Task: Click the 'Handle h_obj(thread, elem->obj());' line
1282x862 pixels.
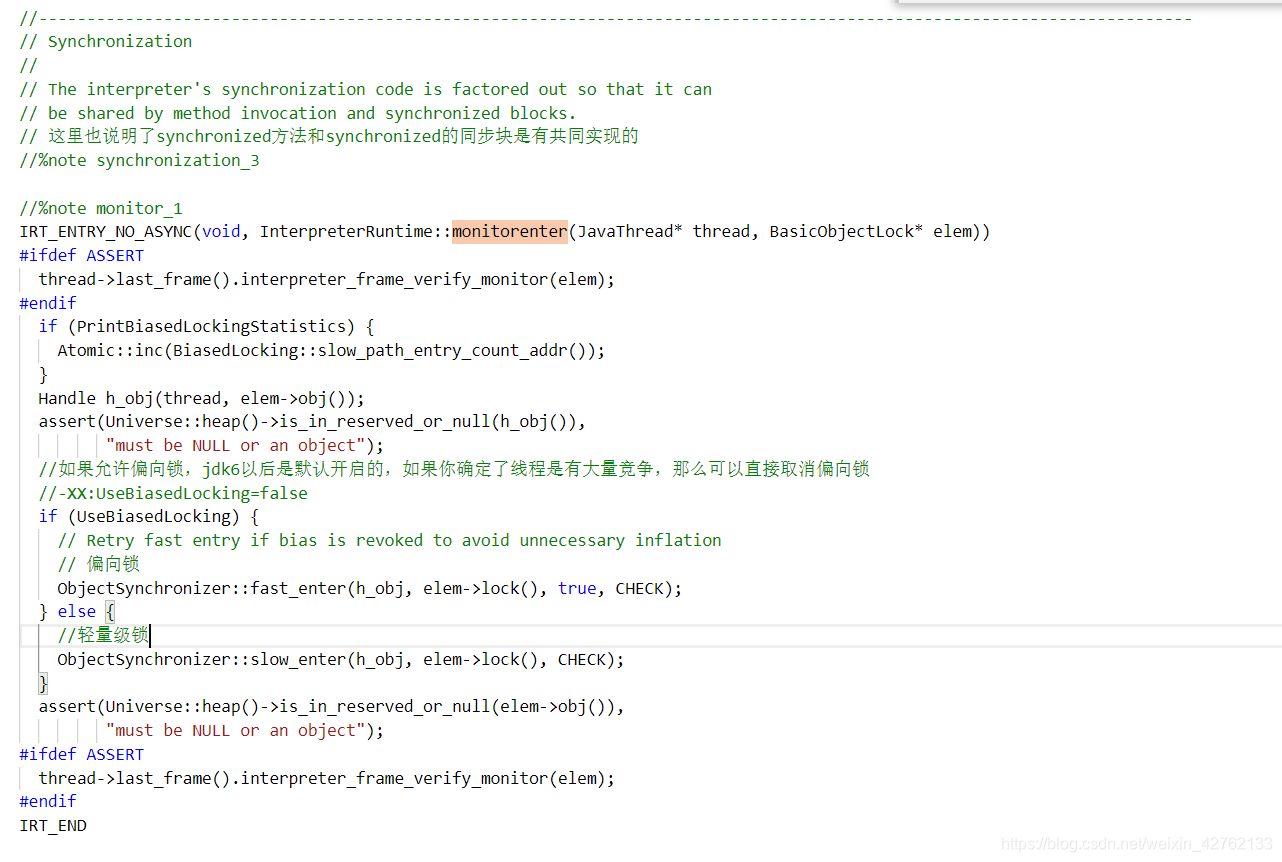Action: tap(202, 398)
